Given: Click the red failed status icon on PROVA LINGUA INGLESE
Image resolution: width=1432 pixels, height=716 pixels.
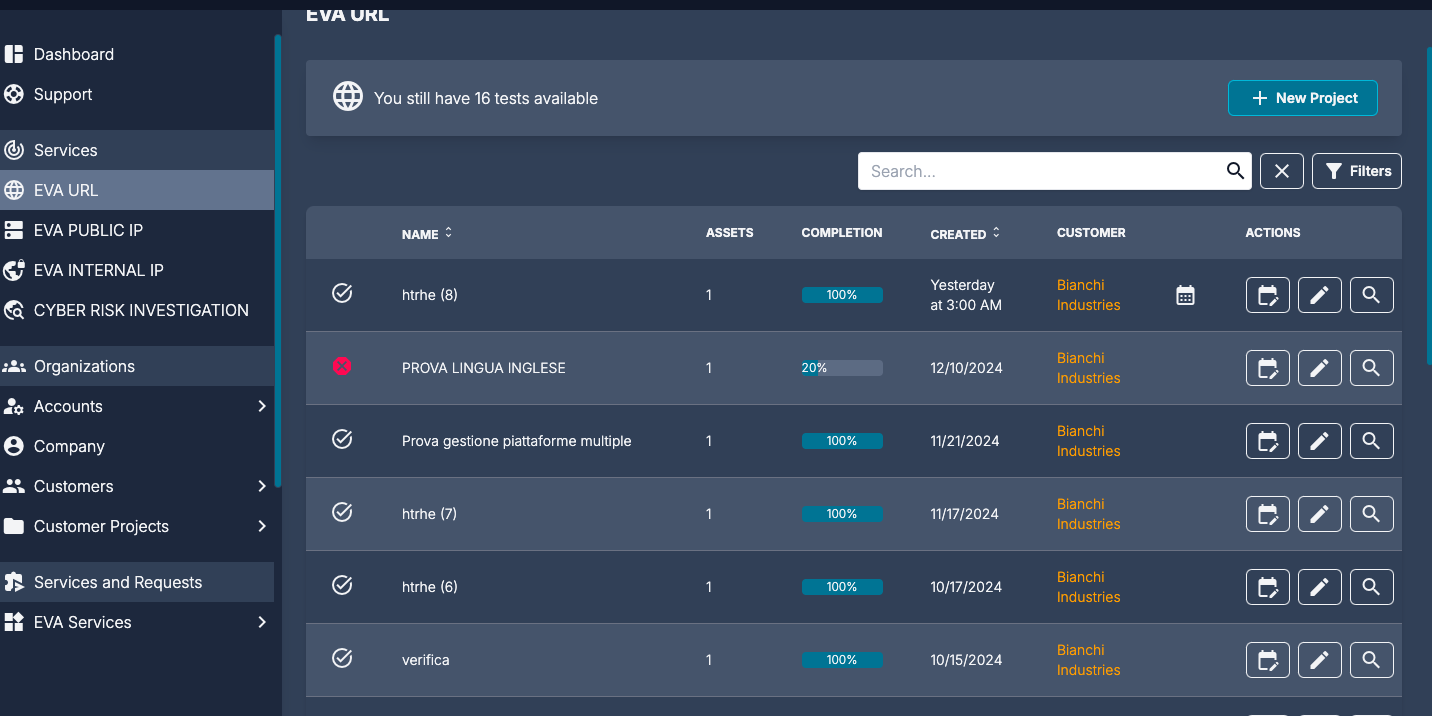Looking at the screenshot, I should tap(342, 366).
